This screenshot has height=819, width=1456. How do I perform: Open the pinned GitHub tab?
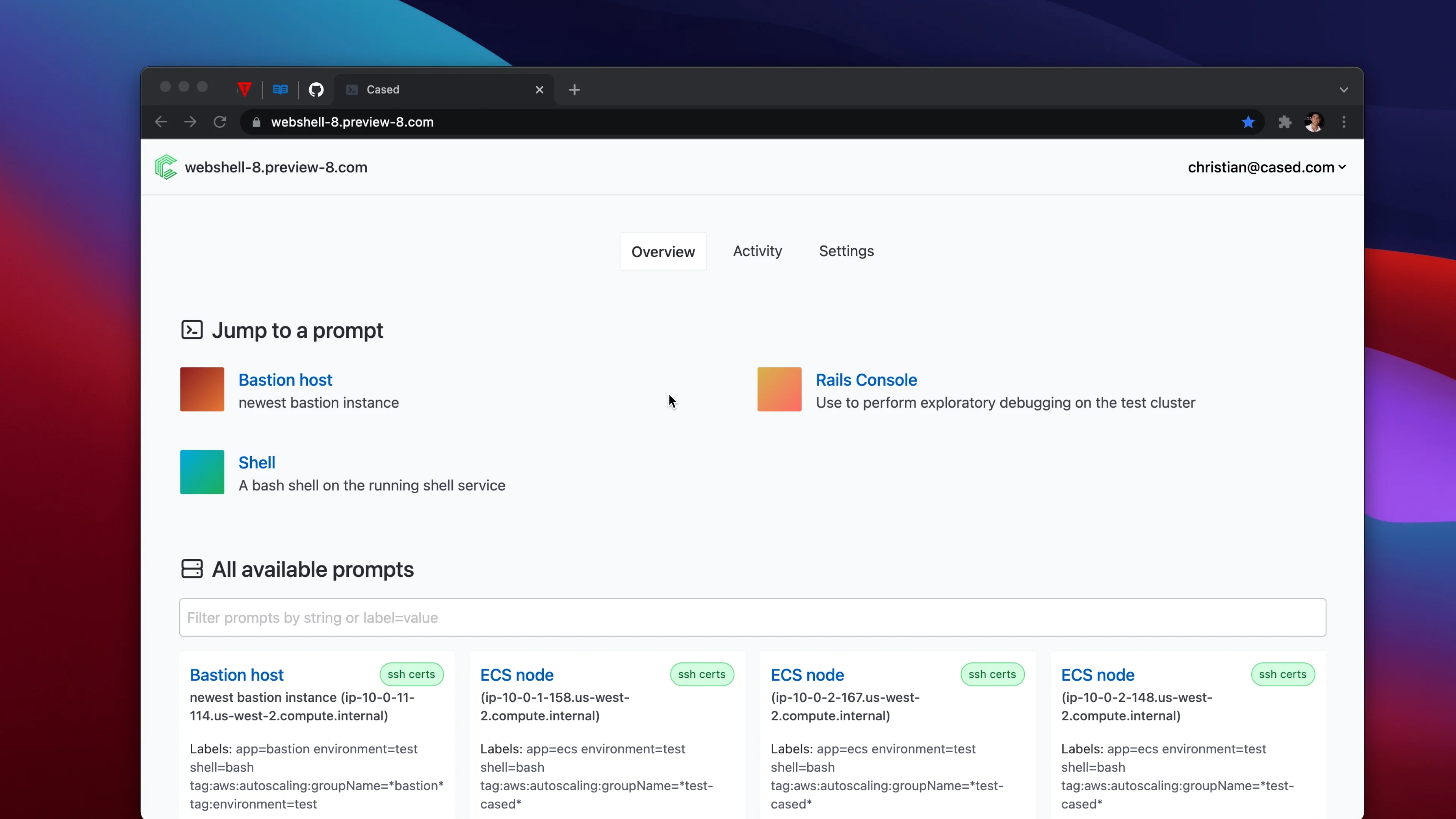(316, 89)
